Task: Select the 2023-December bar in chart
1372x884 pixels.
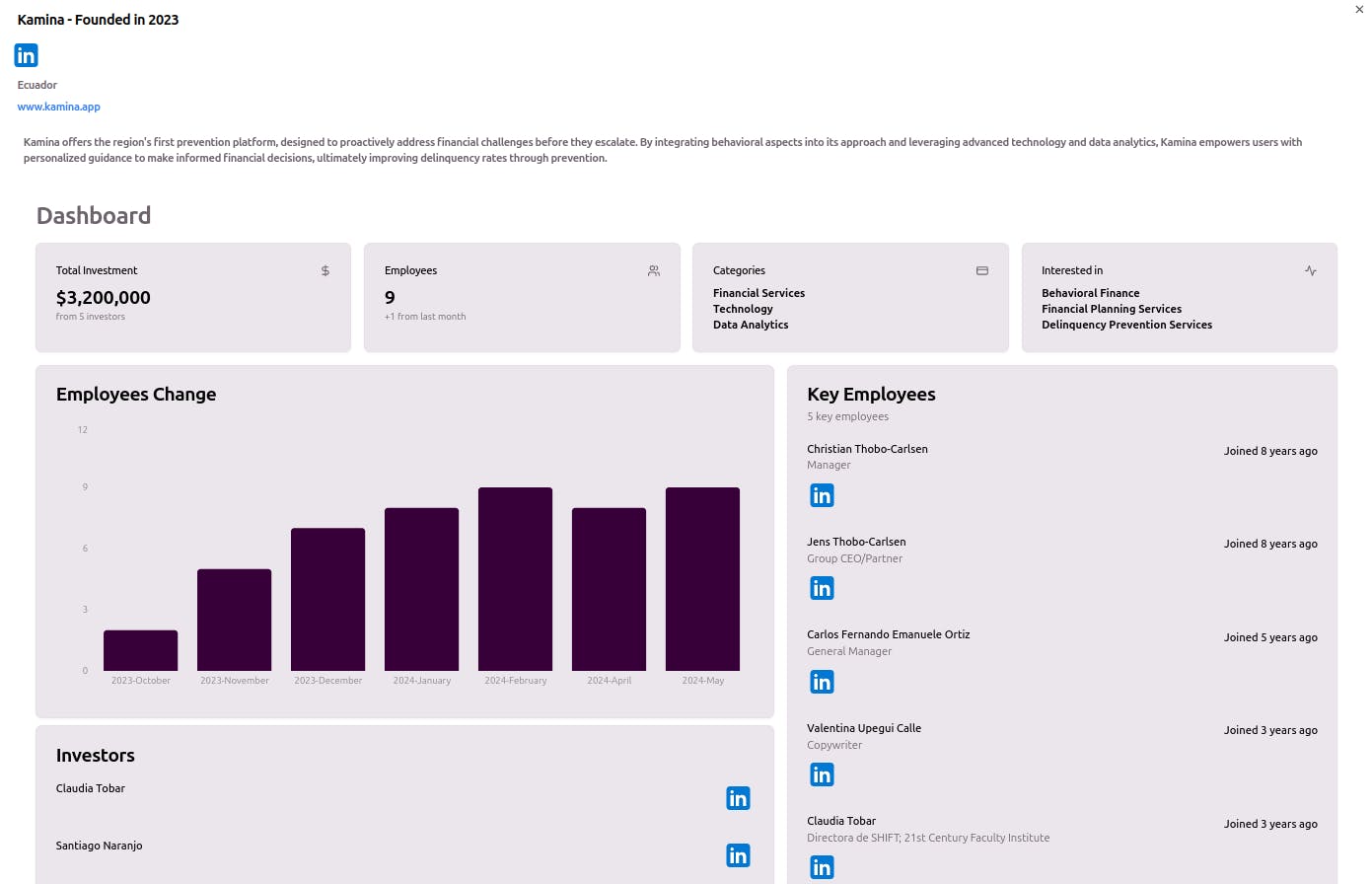Action: pos(328,600)
